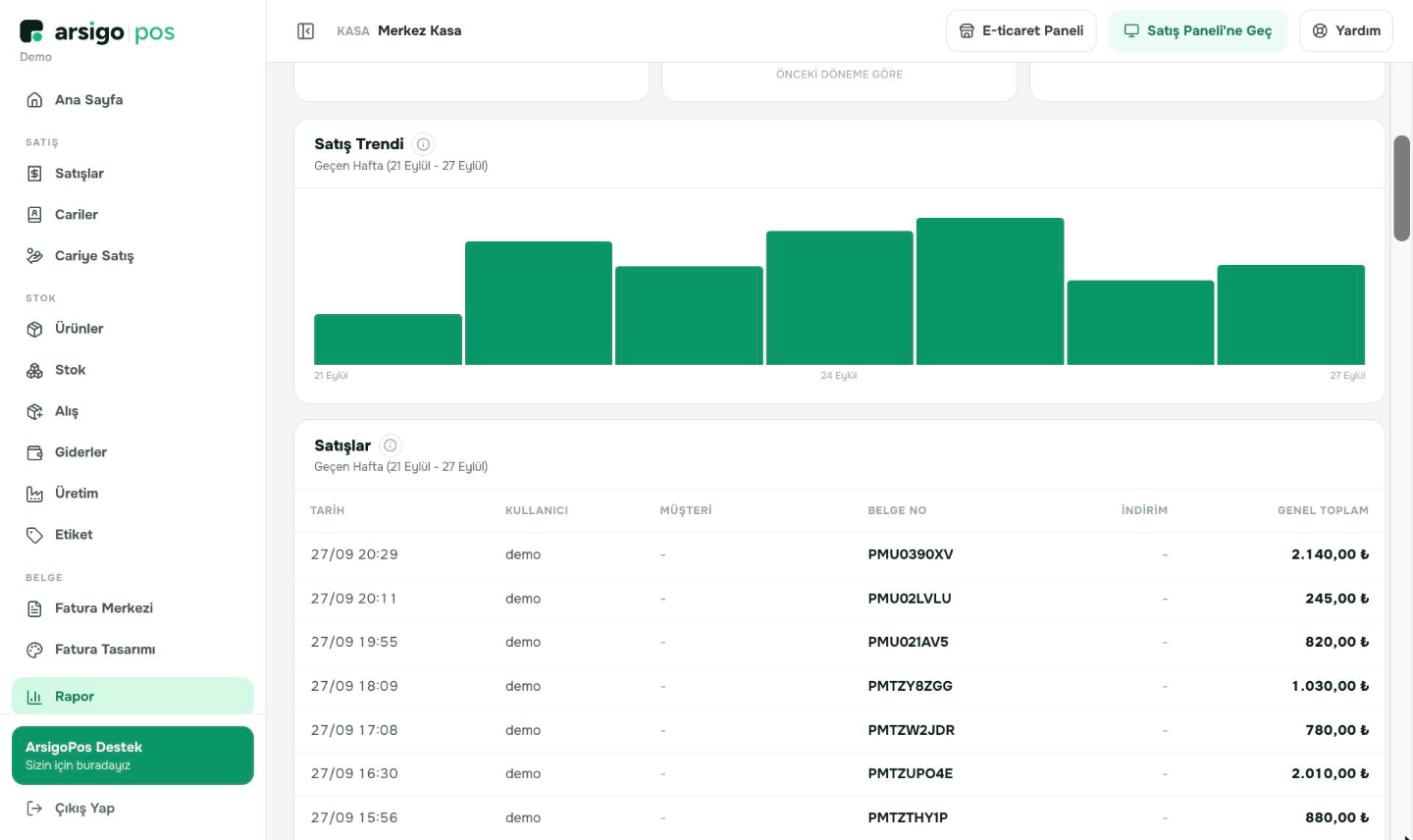This screenshot has width=1413, height=840.
Task: Click the vertical page scrollbar thumb
Action: 1402,187
